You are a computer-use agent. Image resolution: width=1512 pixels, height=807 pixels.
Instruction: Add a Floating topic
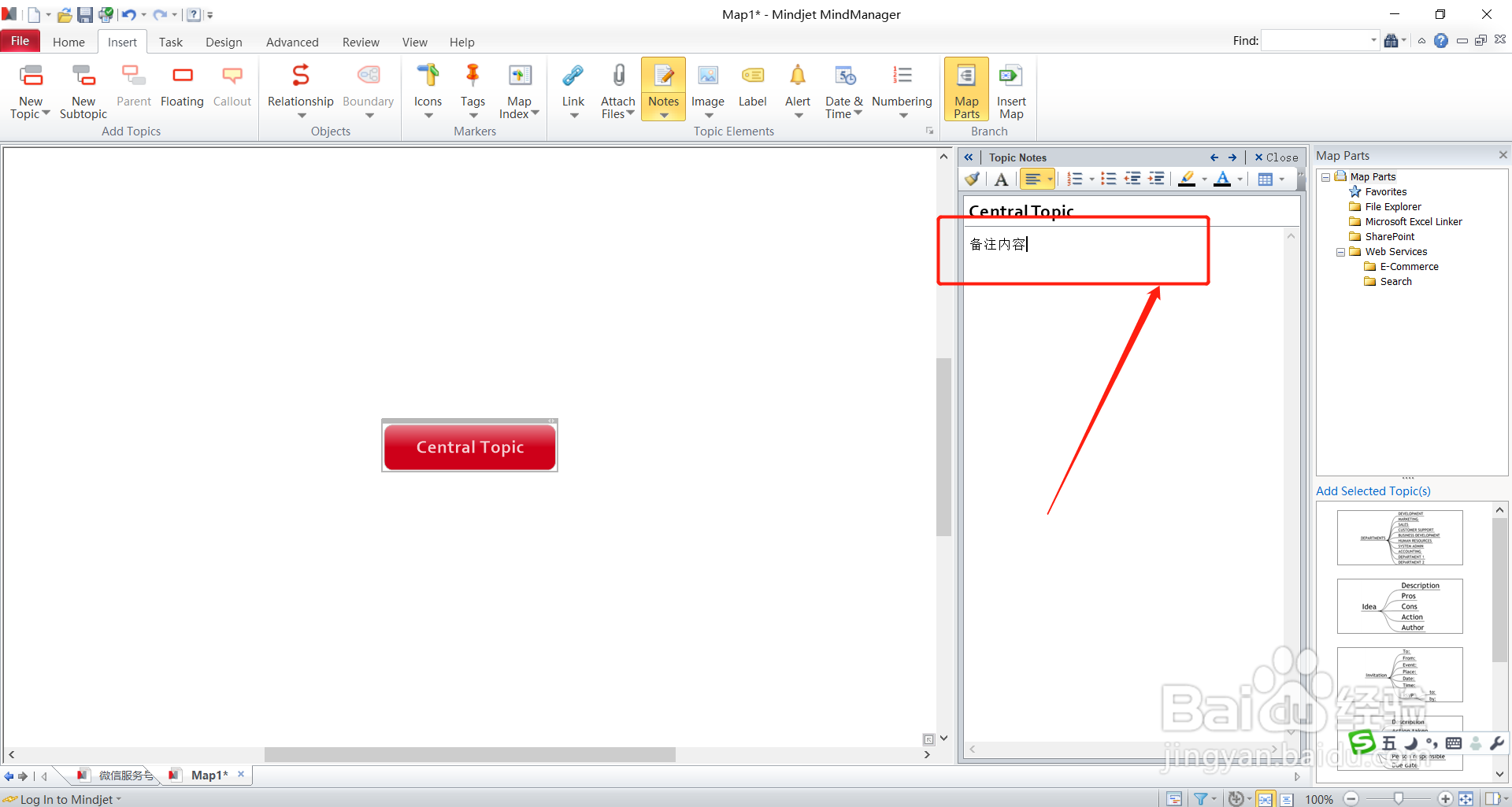pyautogui.click(x=182, y=86)
